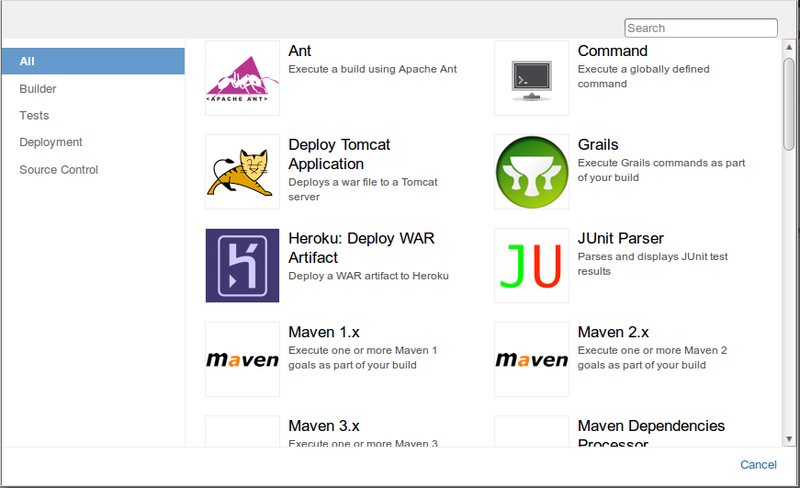800x488 pixels.
Task: Choose the Maven 1.x logo icon
Action: point(242,359)
